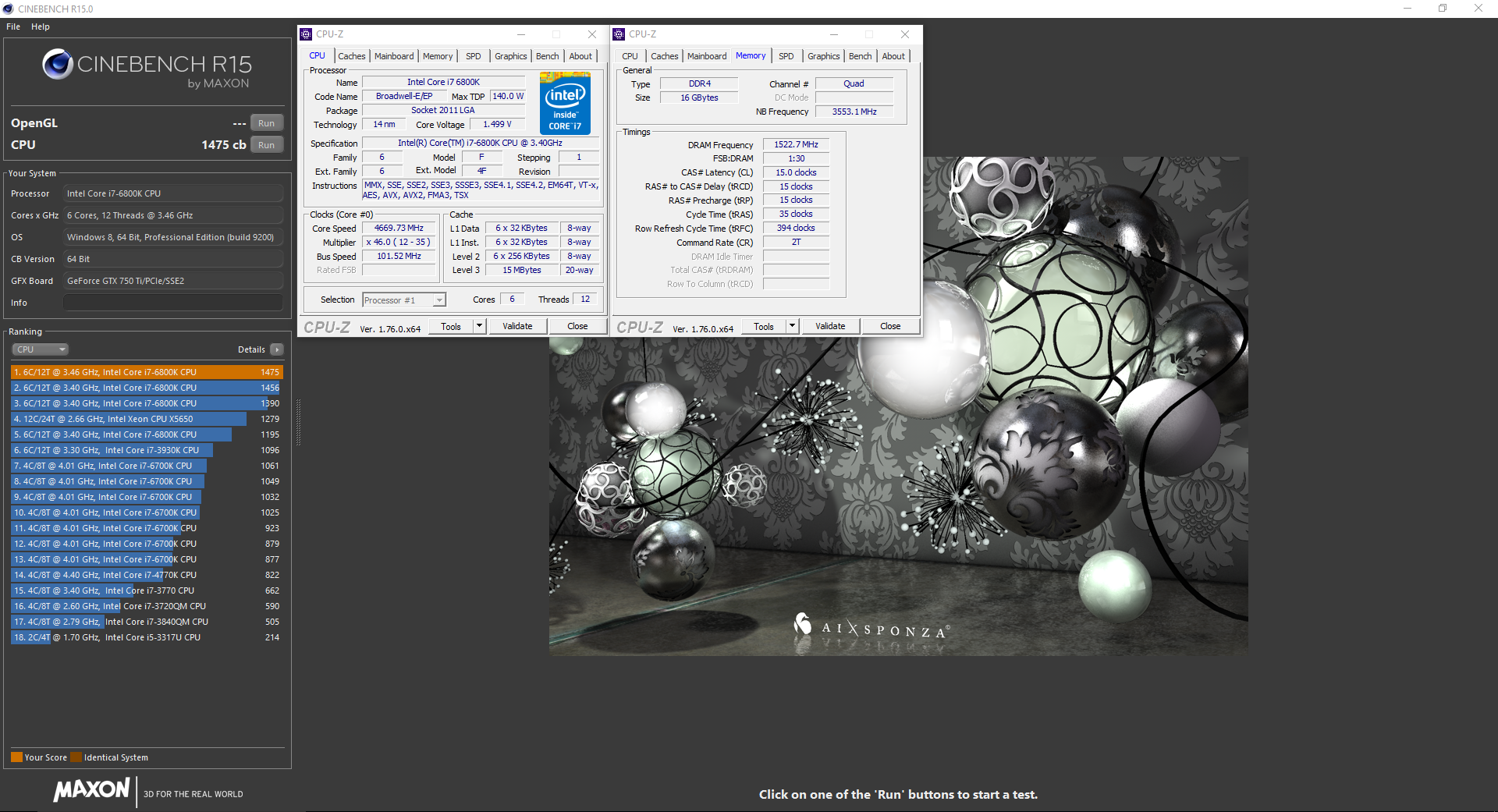Run the OpenGL benchmark
The image size is (1498, 812).
pyautogui.click(x=266, y=123)
